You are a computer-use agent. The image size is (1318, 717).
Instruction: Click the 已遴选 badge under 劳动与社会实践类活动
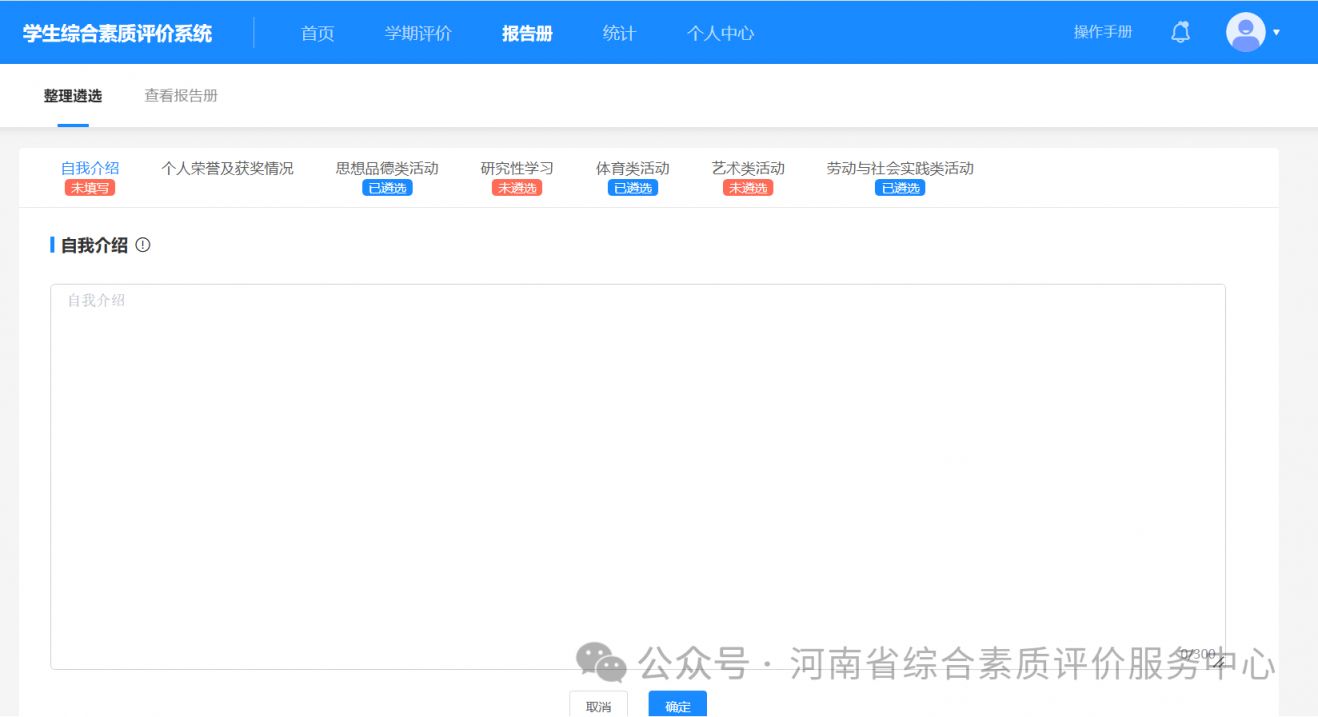pyautogui.click(x=900, y=188)
